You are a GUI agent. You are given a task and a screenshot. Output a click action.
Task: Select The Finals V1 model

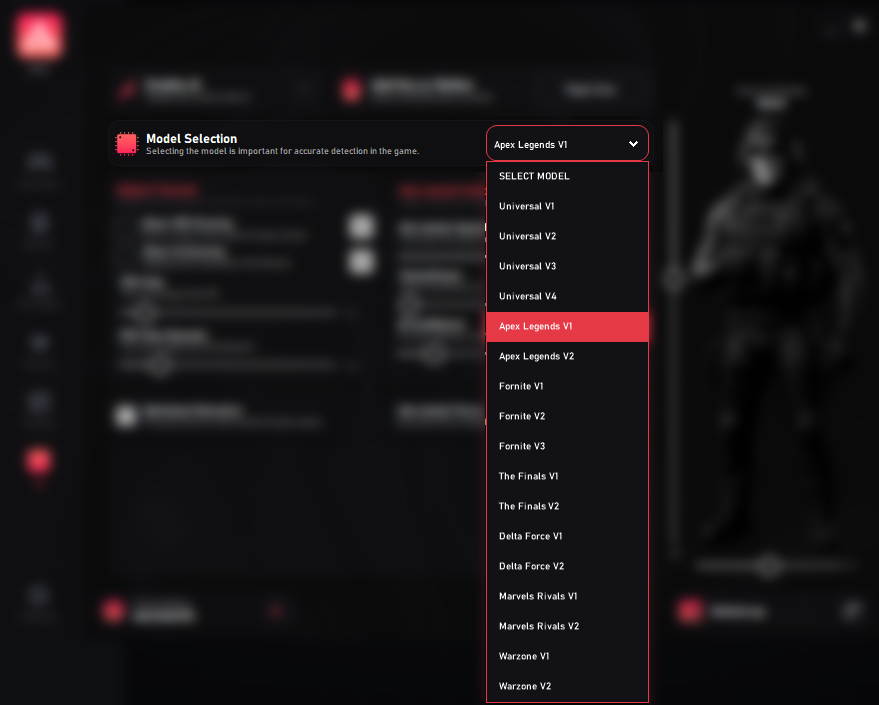pos(567,476)
